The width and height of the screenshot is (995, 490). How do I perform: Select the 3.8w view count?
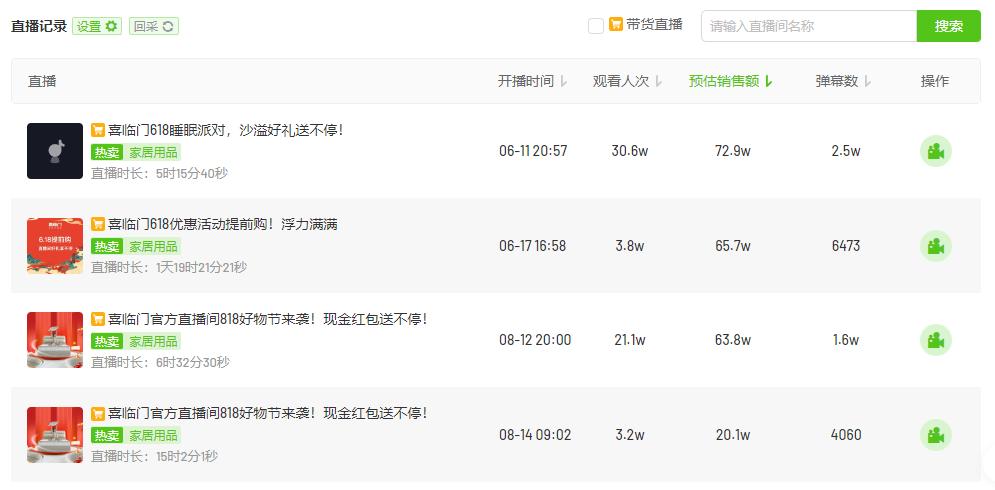point(630,246)
